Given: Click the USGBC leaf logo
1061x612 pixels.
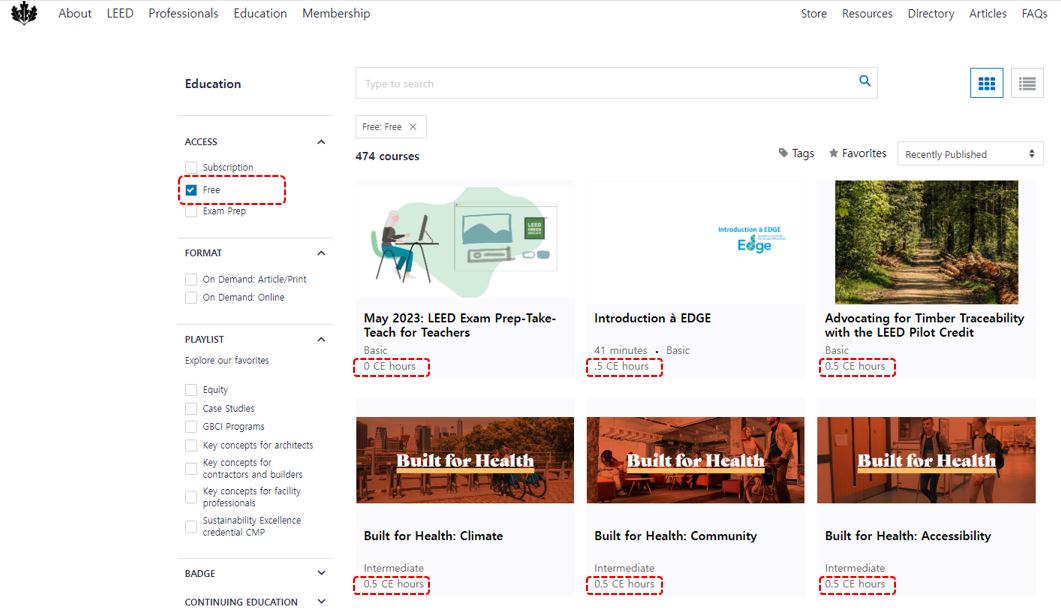Looking at the screenshot, I should click(24, 13).
